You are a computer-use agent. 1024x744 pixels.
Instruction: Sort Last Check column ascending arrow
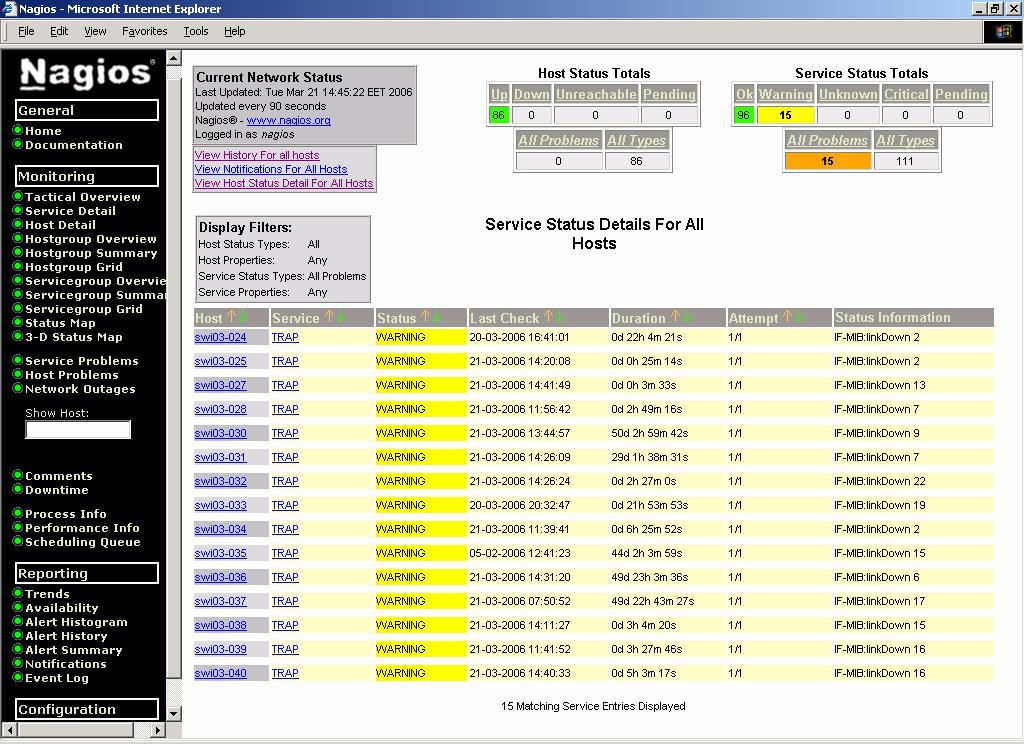click(549, 317)
